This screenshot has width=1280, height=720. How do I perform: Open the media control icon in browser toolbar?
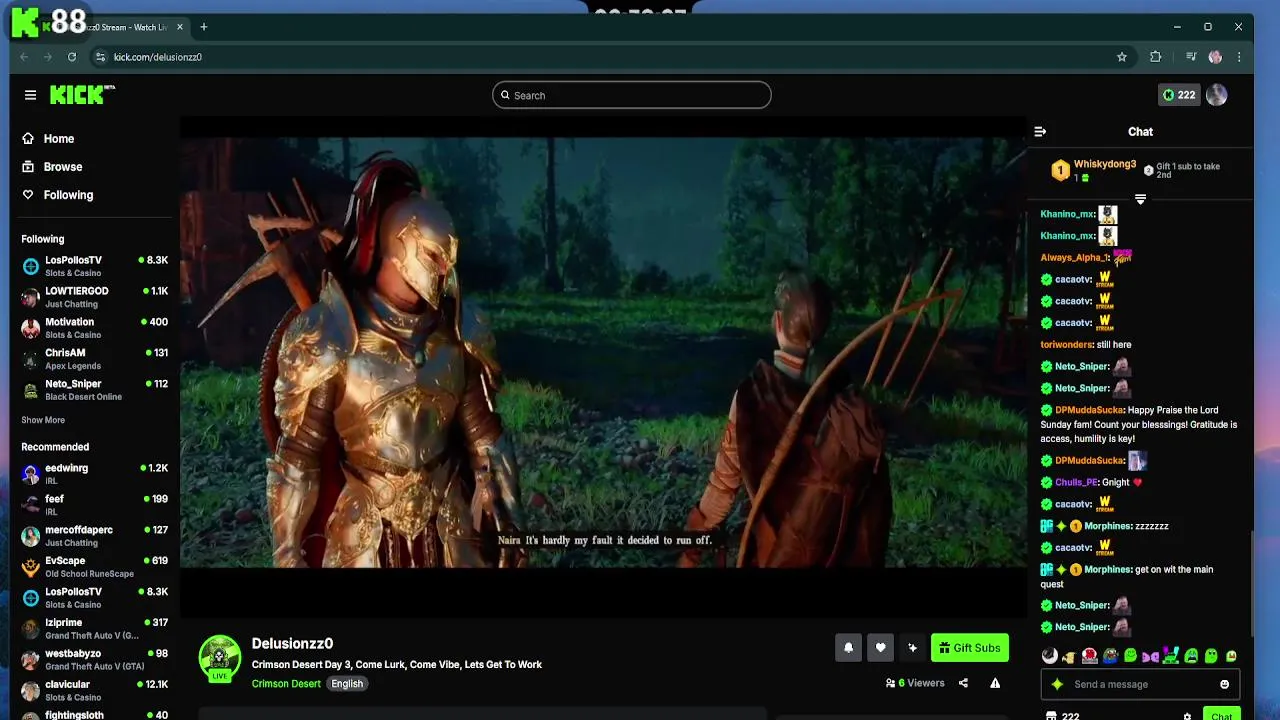pyautogui.click(x=1191, y=57)
